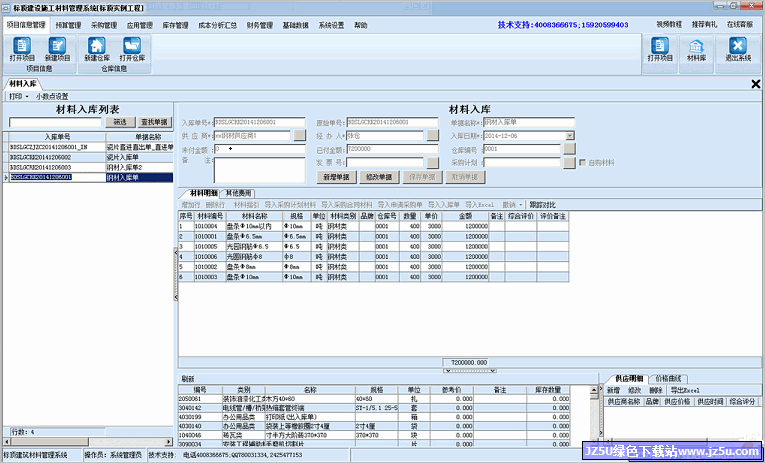Screen dimensions: 765x463
Task: Click the 在线客服 link
Action: click(740, 24)
